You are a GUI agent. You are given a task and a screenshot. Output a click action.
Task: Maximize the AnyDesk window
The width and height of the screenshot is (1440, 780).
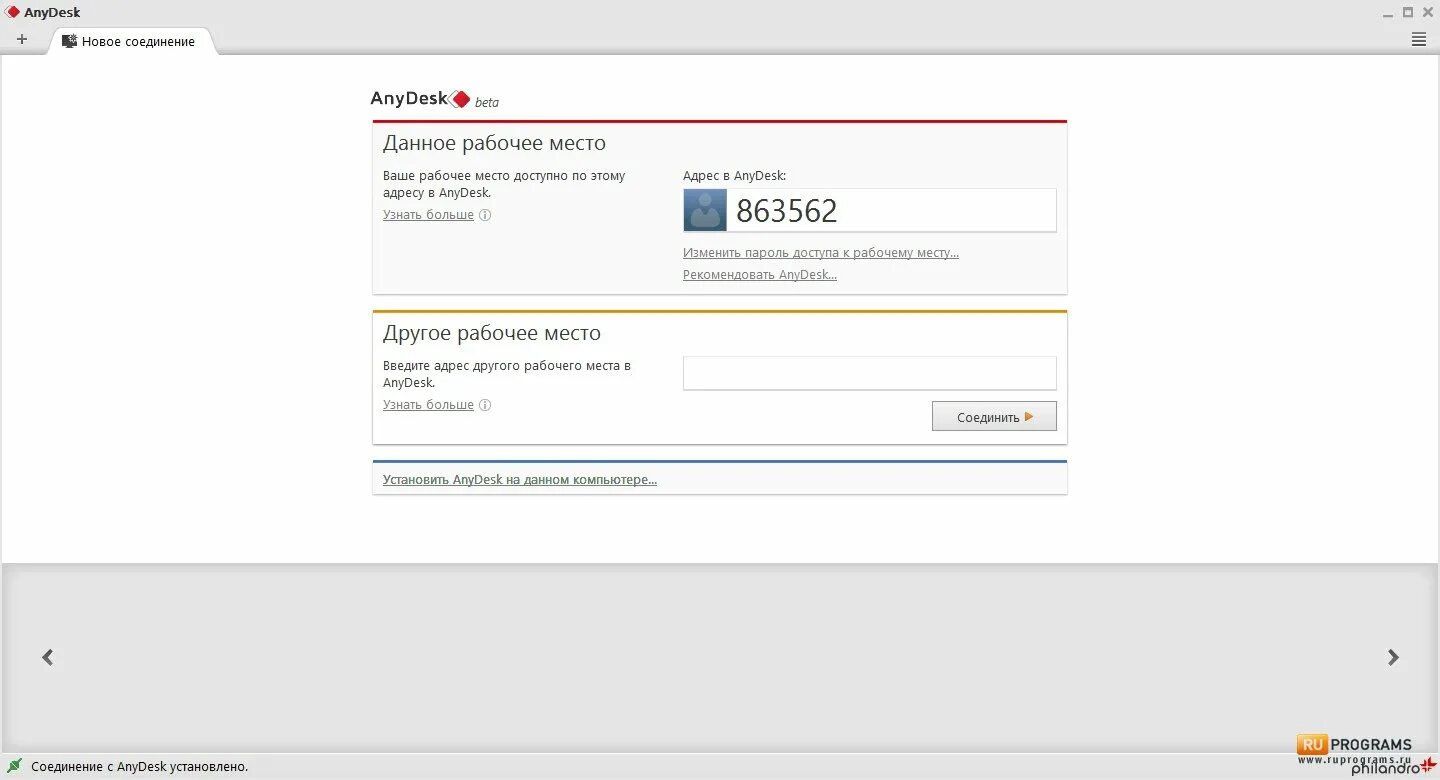tap(1408, 13)
